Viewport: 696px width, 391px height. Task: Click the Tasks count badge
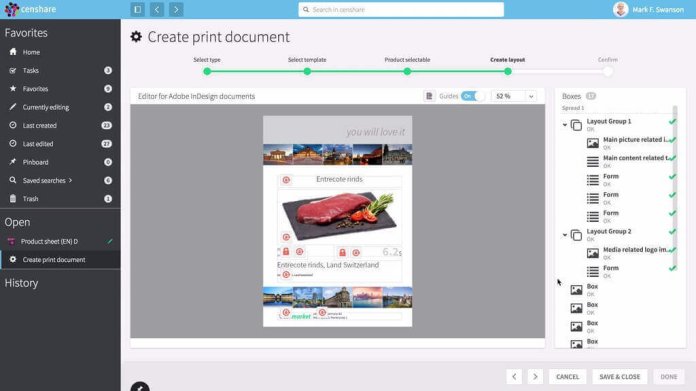[x=108, y=71]
